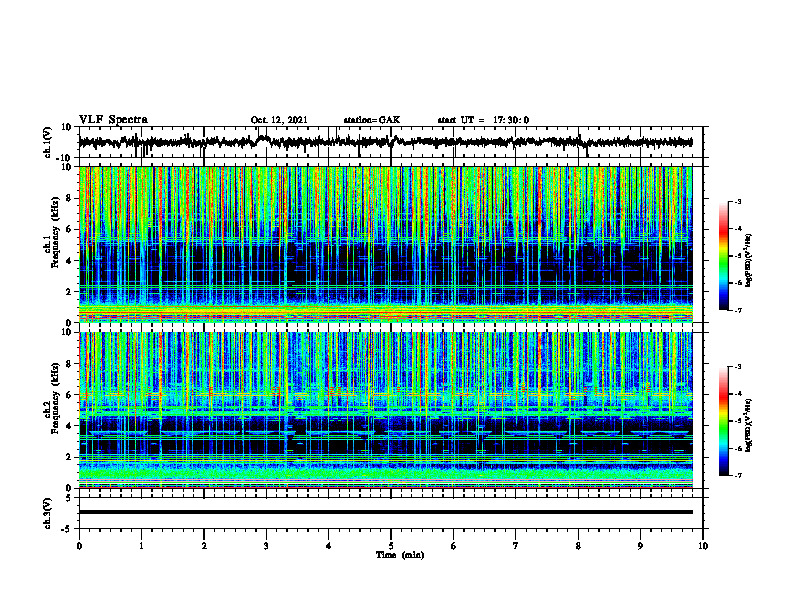Screen dimensions: 792x612
Task: Click the 'ch.3(V)' axis label
Action: (x=48, y=513)
